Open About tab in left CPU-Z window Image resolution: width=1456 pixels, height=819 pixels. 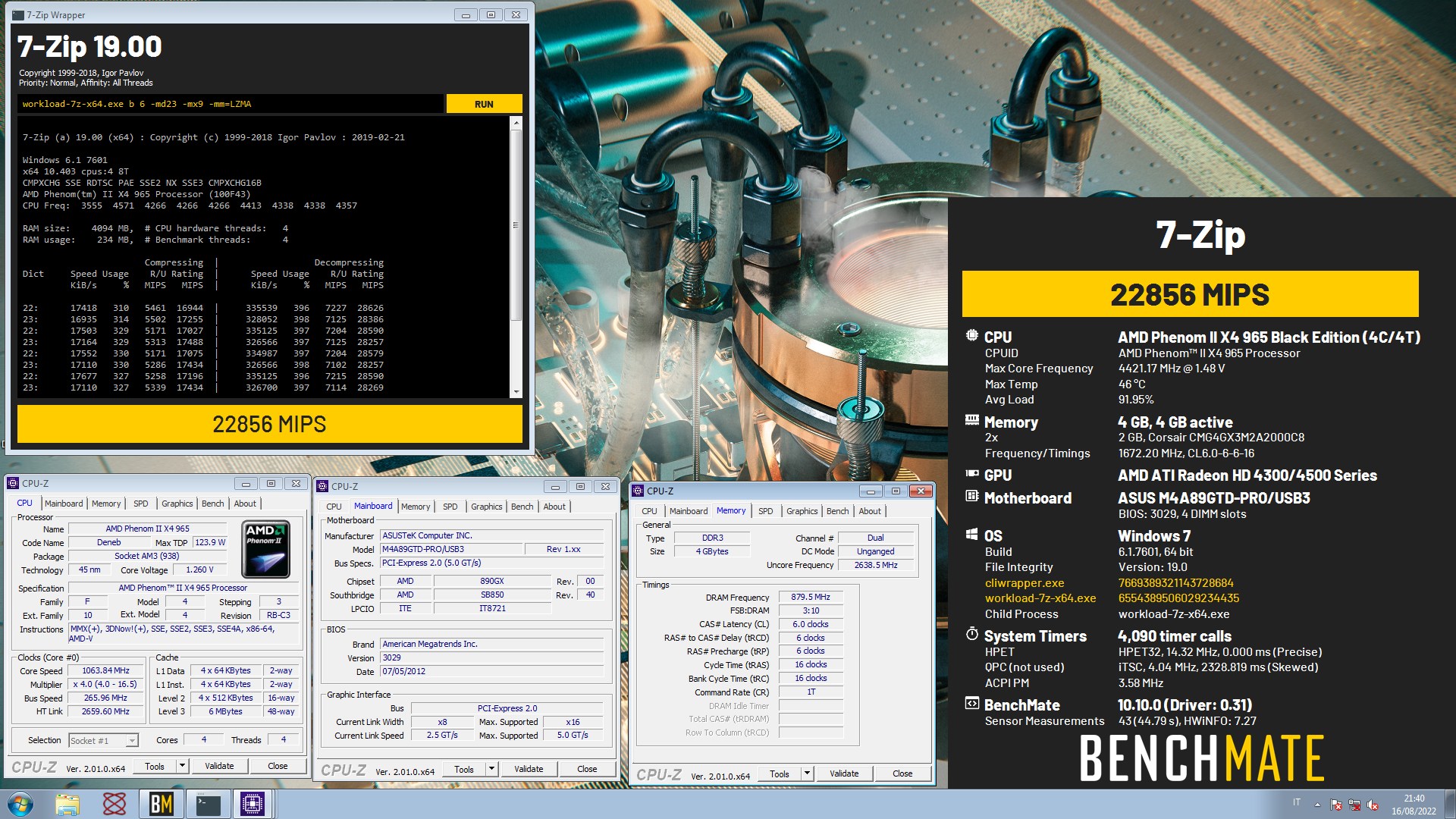[x=245, y=504]
